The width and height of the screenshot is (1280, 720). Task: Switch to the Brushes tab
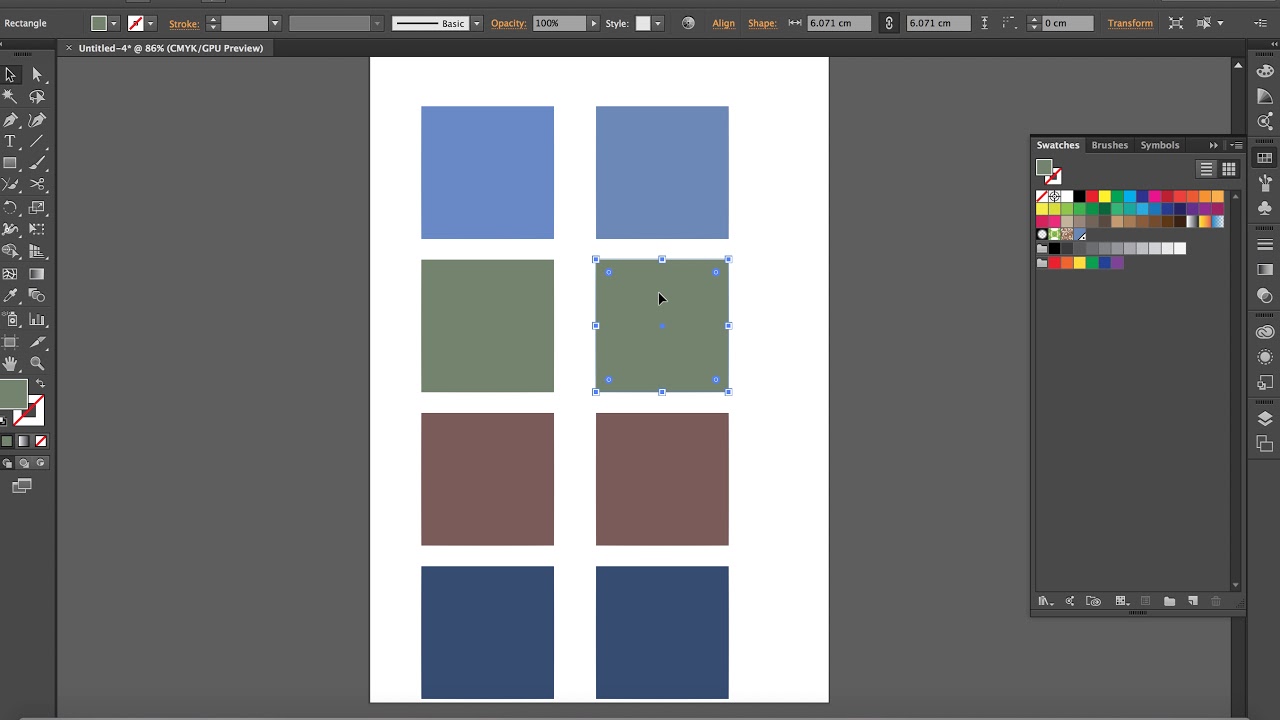[1109, 145]
